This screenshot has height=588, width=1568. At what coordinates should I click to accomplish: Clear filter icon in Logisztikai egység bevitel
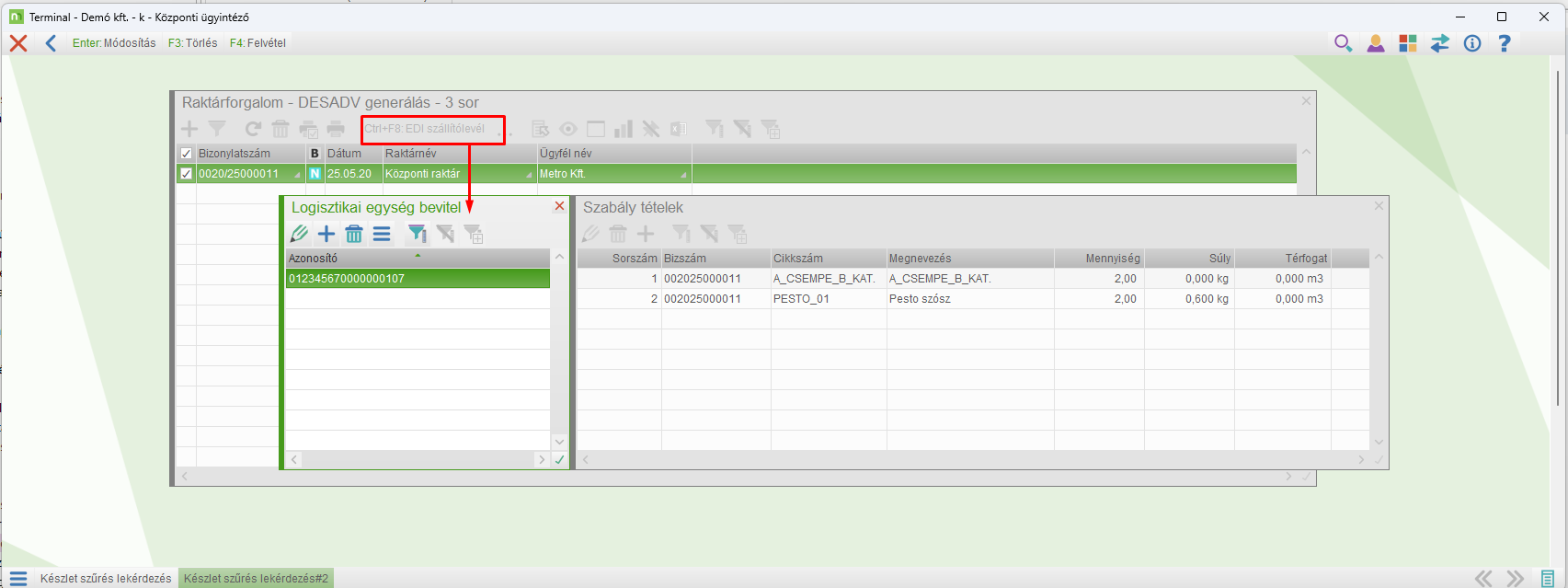point(445,234)
